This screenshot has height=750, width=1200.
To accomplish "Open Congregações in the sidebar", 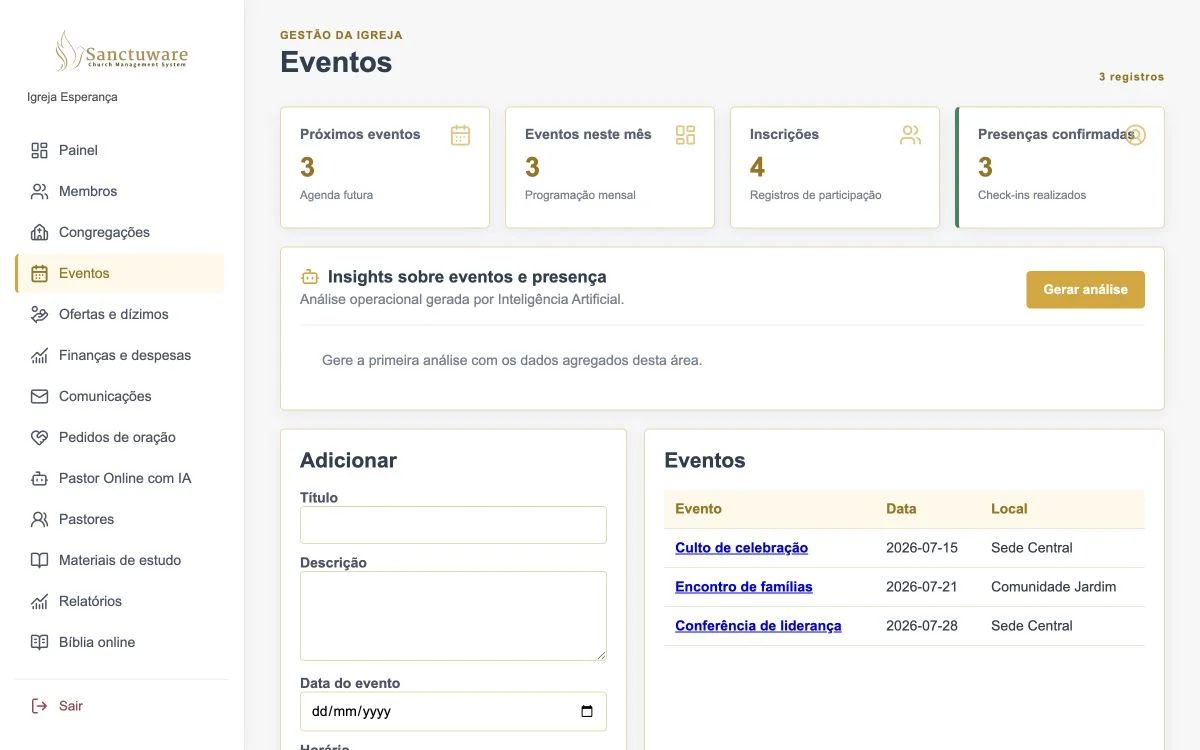I will pyautogui.click(x=119, y=232).
